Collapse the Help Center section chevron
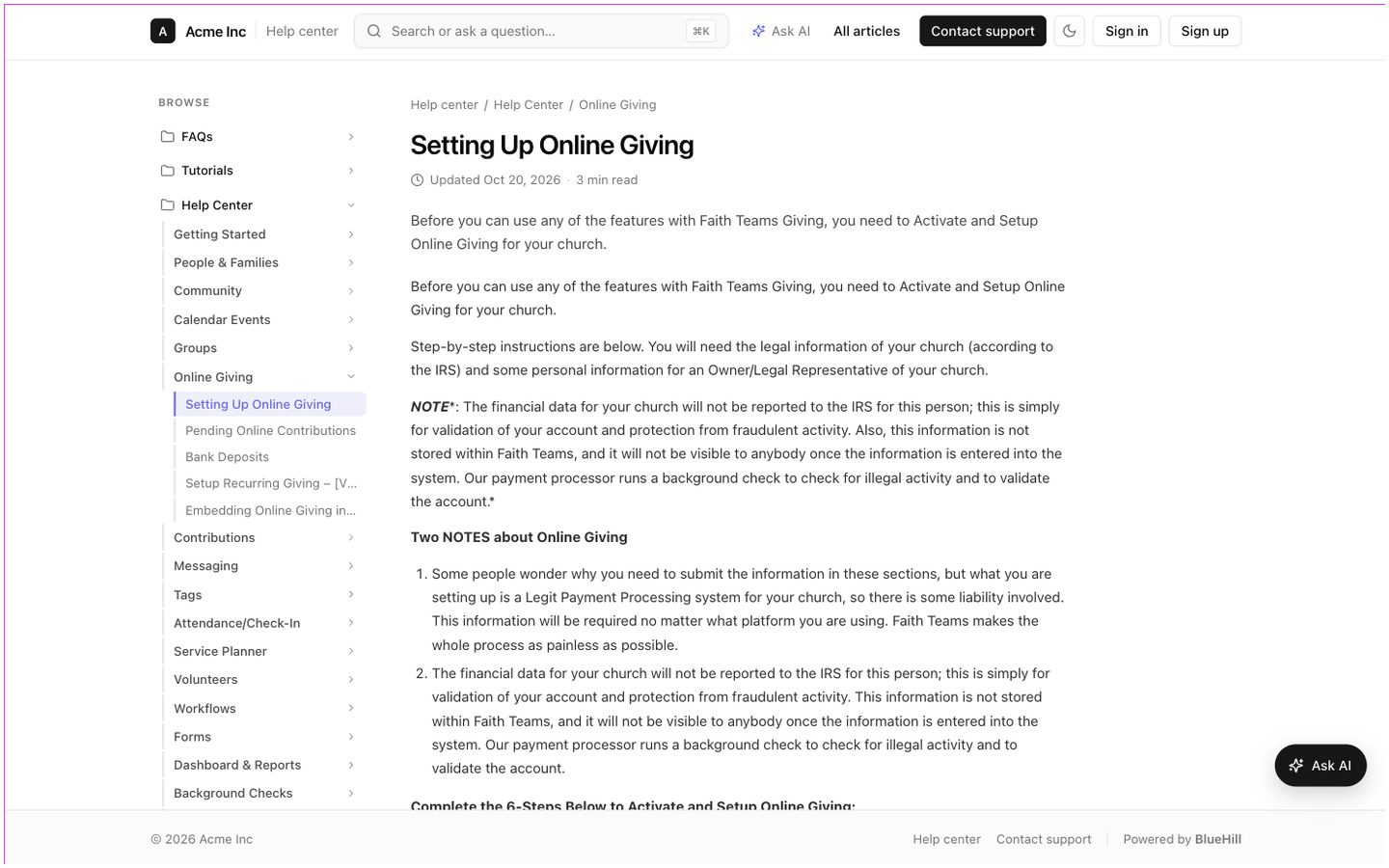The image size is (1389, 868). tap(351, 205)
